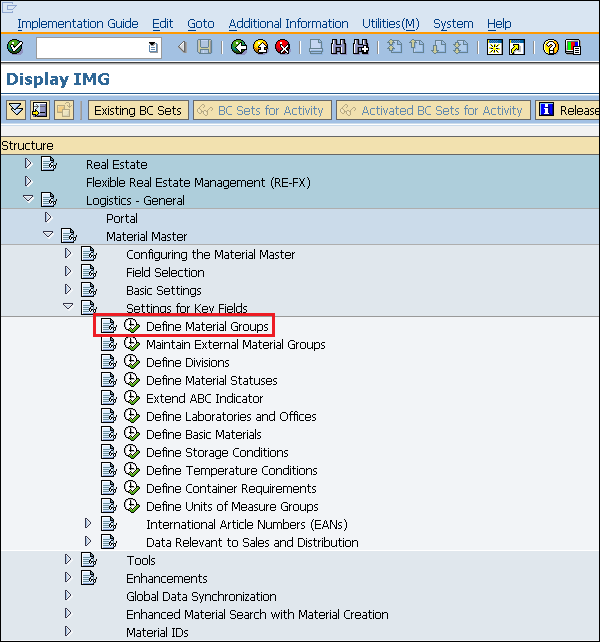Click execute icon for Define Container Requirements
The image size is (600, 642).
(132, 488)
